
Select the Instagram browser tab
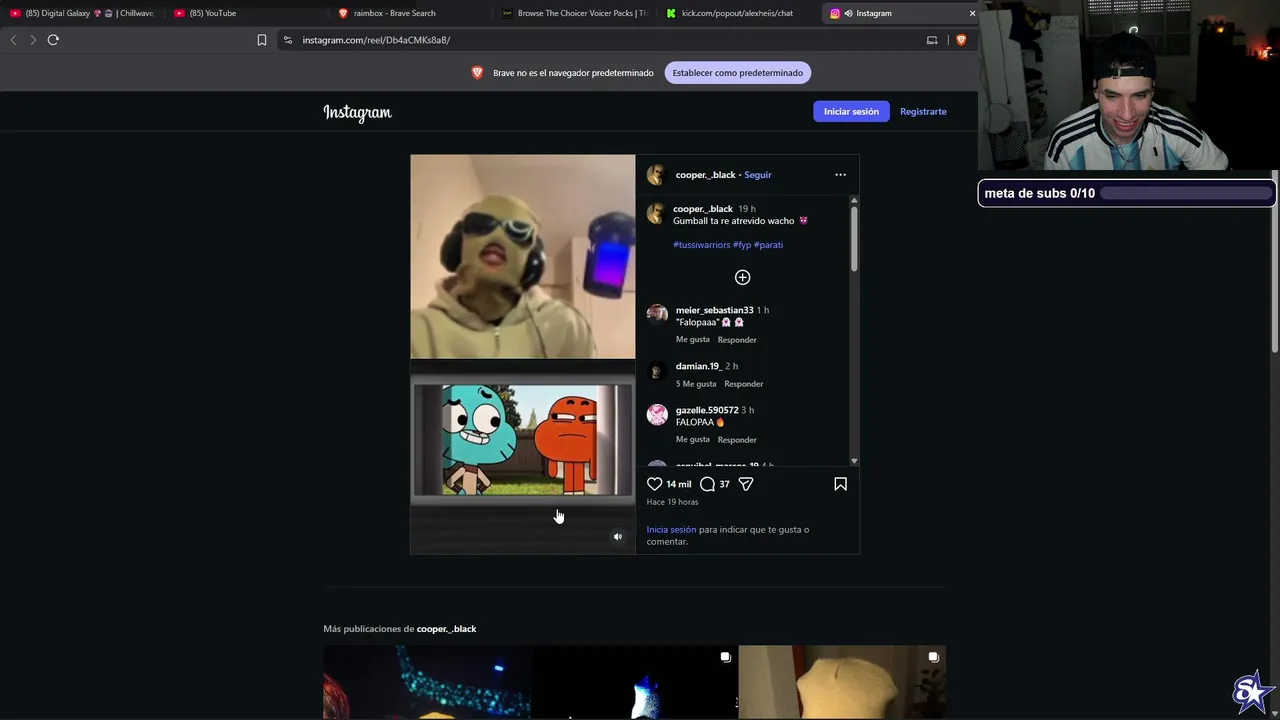(900, 13)
